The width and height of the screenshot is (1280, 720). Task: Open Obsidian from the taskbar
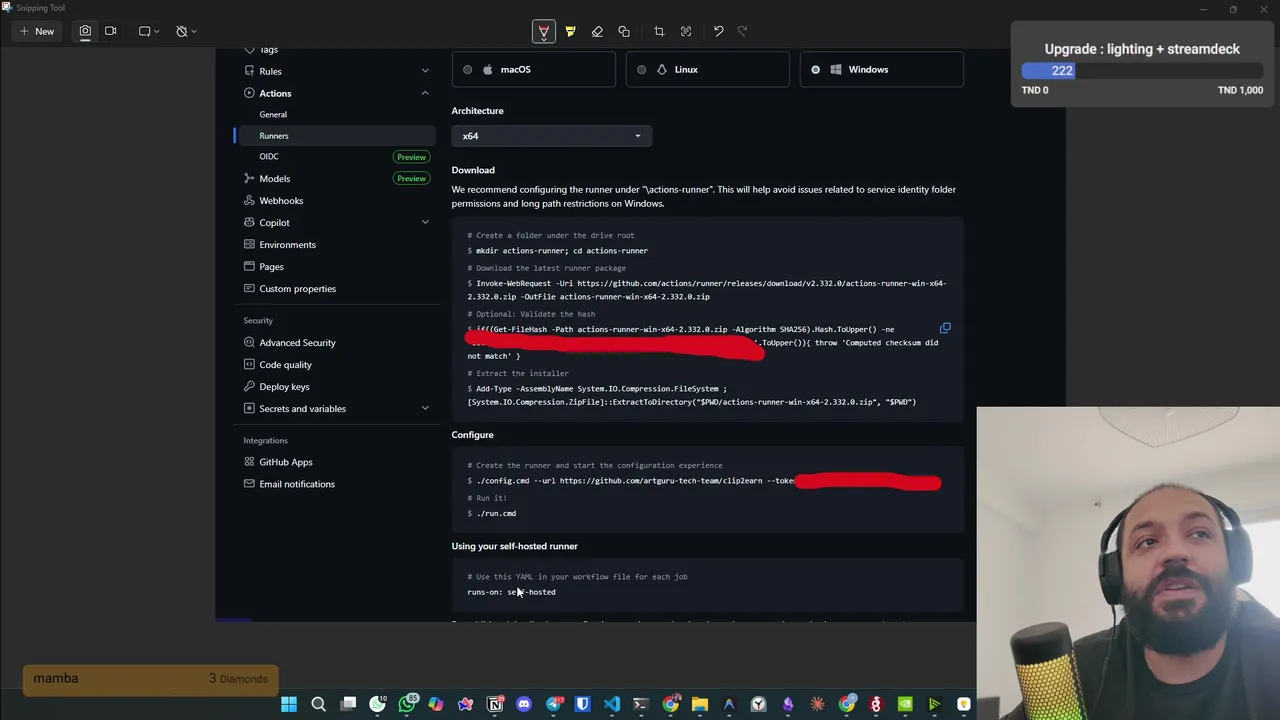click(788, 705)
